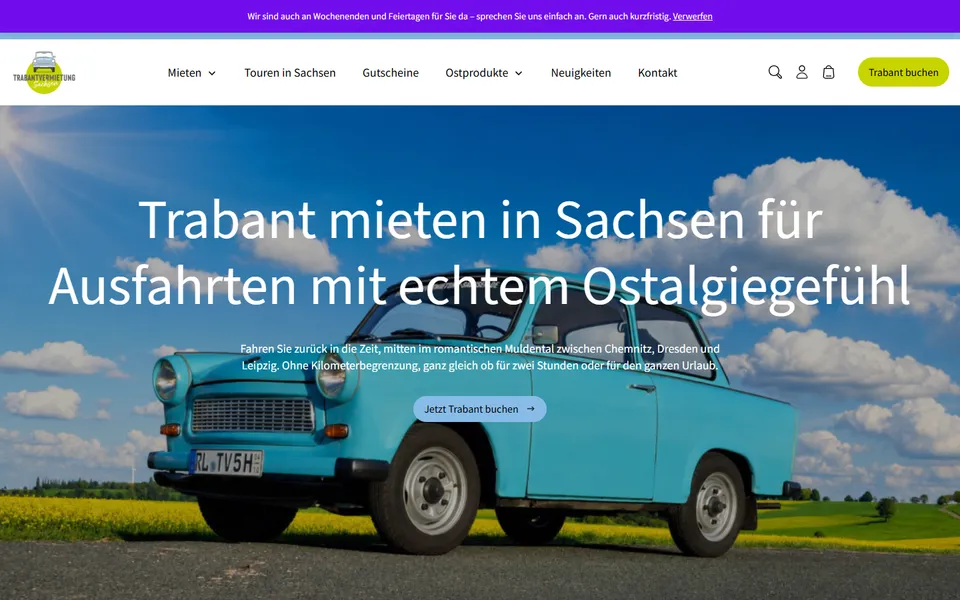Go to Touren in Sachsen

pos(290,73)
